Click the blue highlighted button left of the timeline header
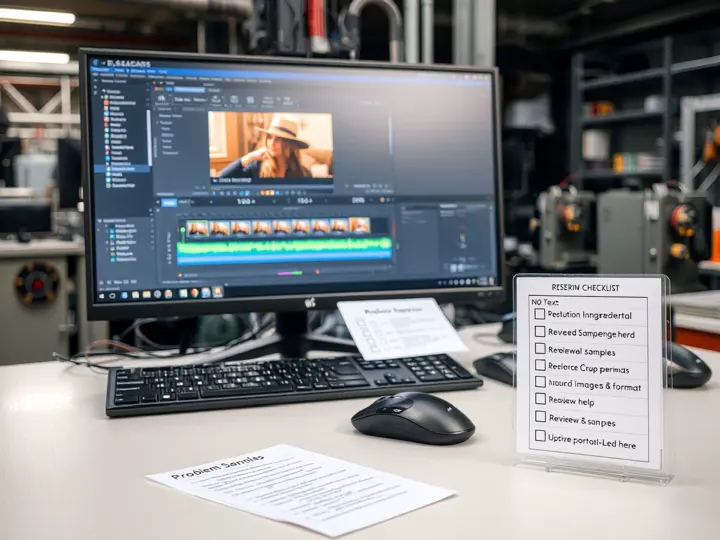Image resolution: width=720 pixels, height=540 pixels. (x=169, y=202)
